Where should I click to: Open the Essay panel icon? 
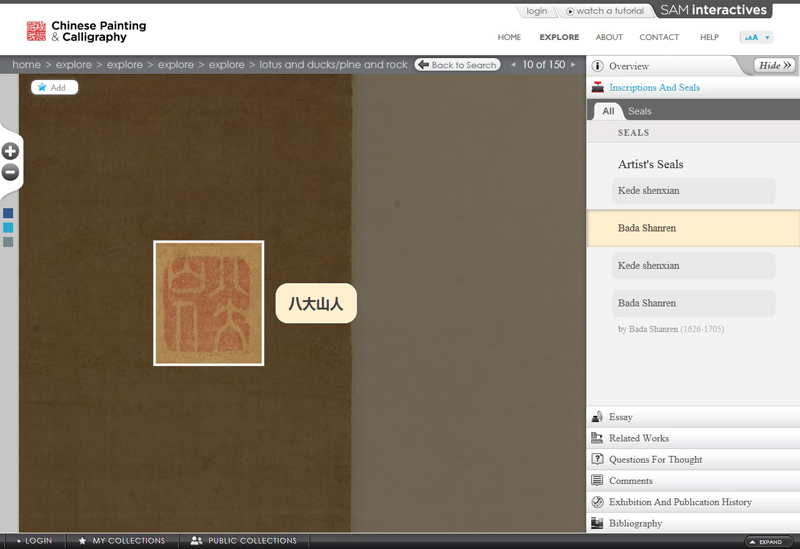point(597,417)
